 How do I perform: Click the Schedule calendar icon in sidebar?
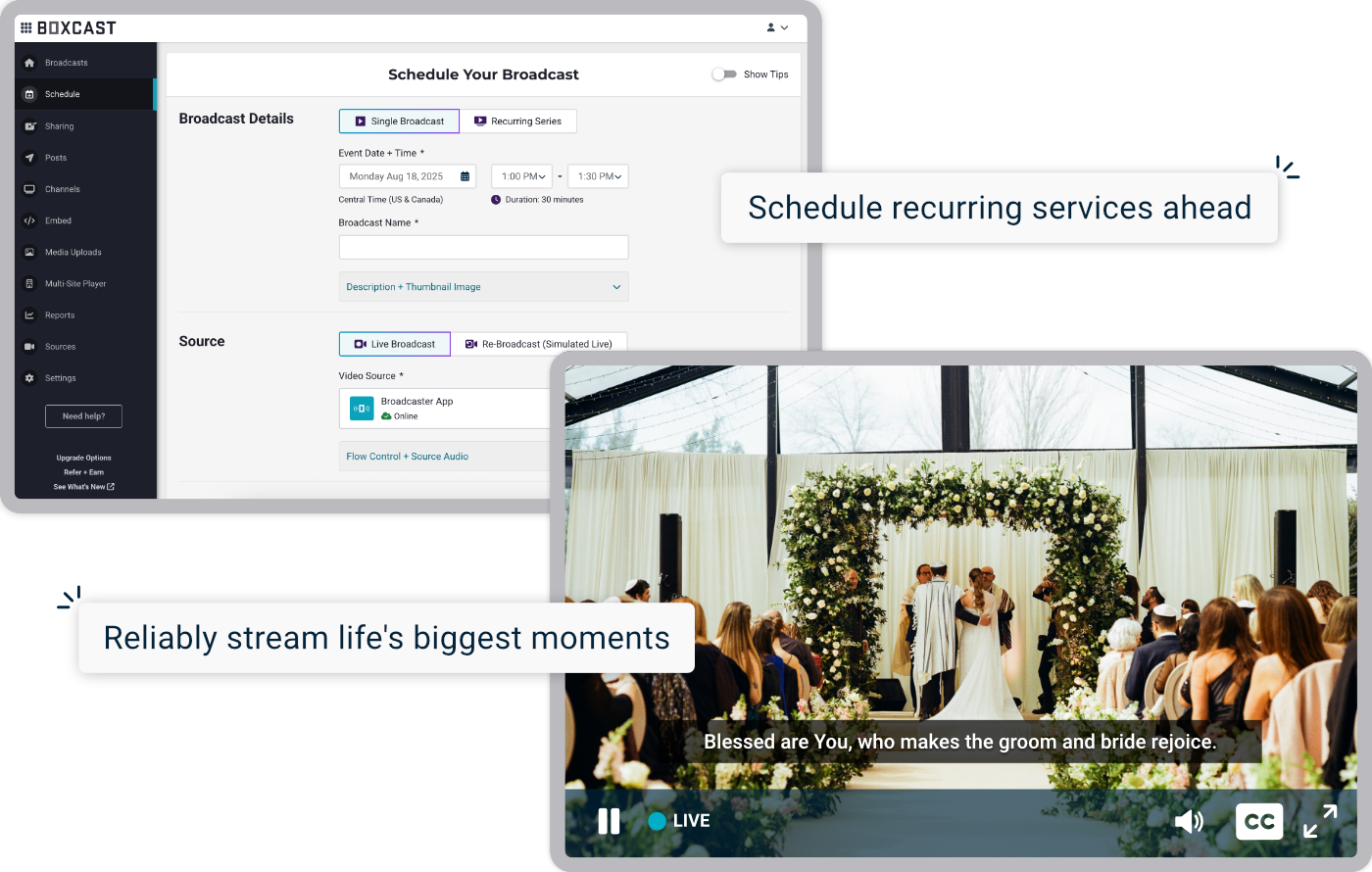tap(29, 94)
